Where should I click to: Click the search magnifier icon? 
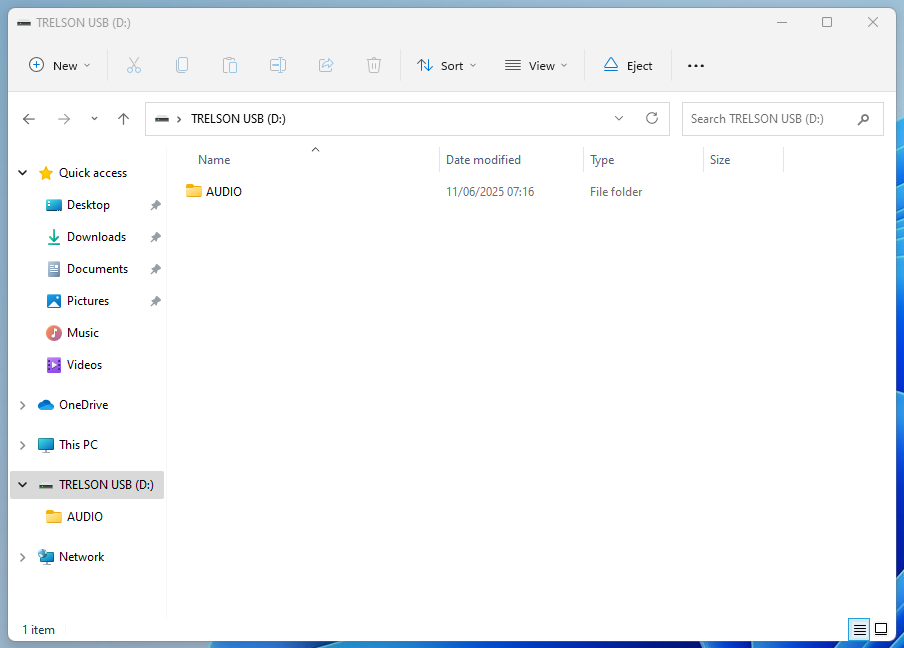point(863,119)
